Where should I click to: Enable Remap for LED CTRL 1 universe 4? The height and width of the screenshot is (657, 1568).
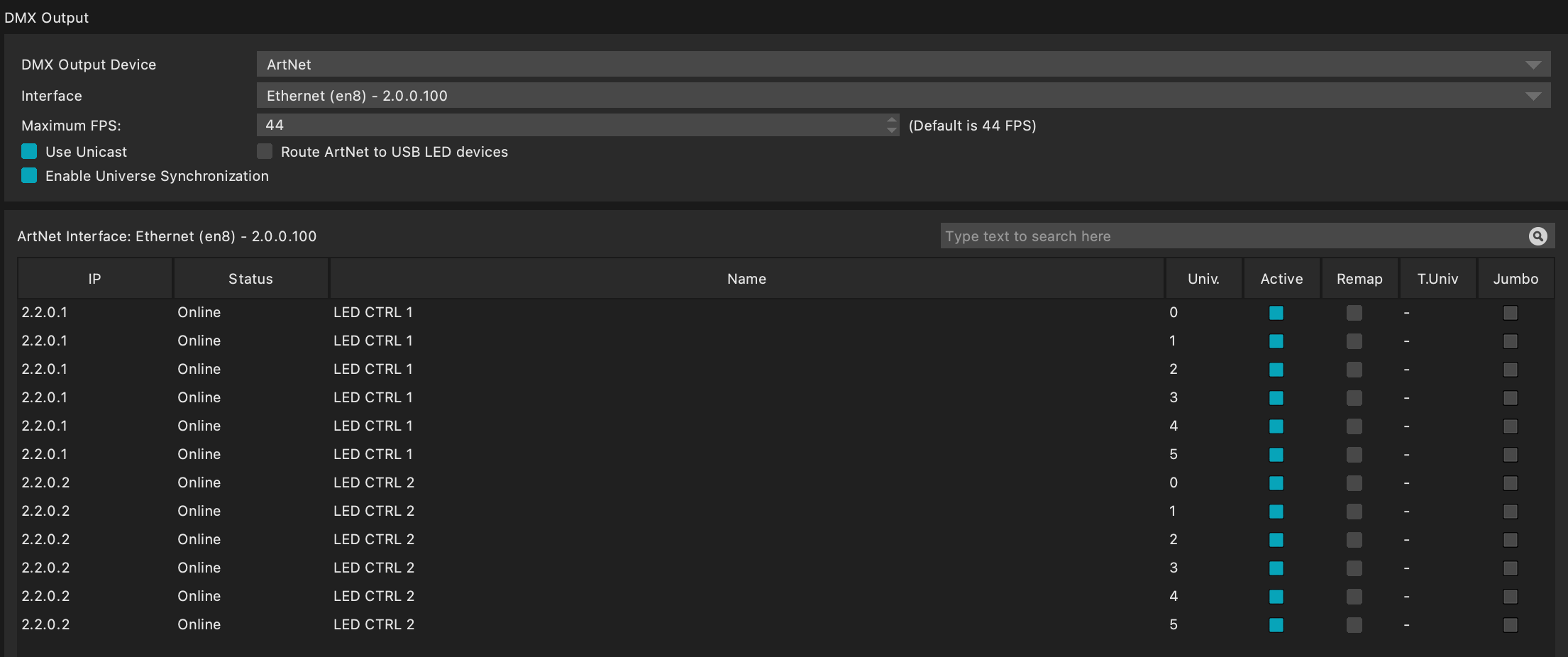pos(1354,426)
